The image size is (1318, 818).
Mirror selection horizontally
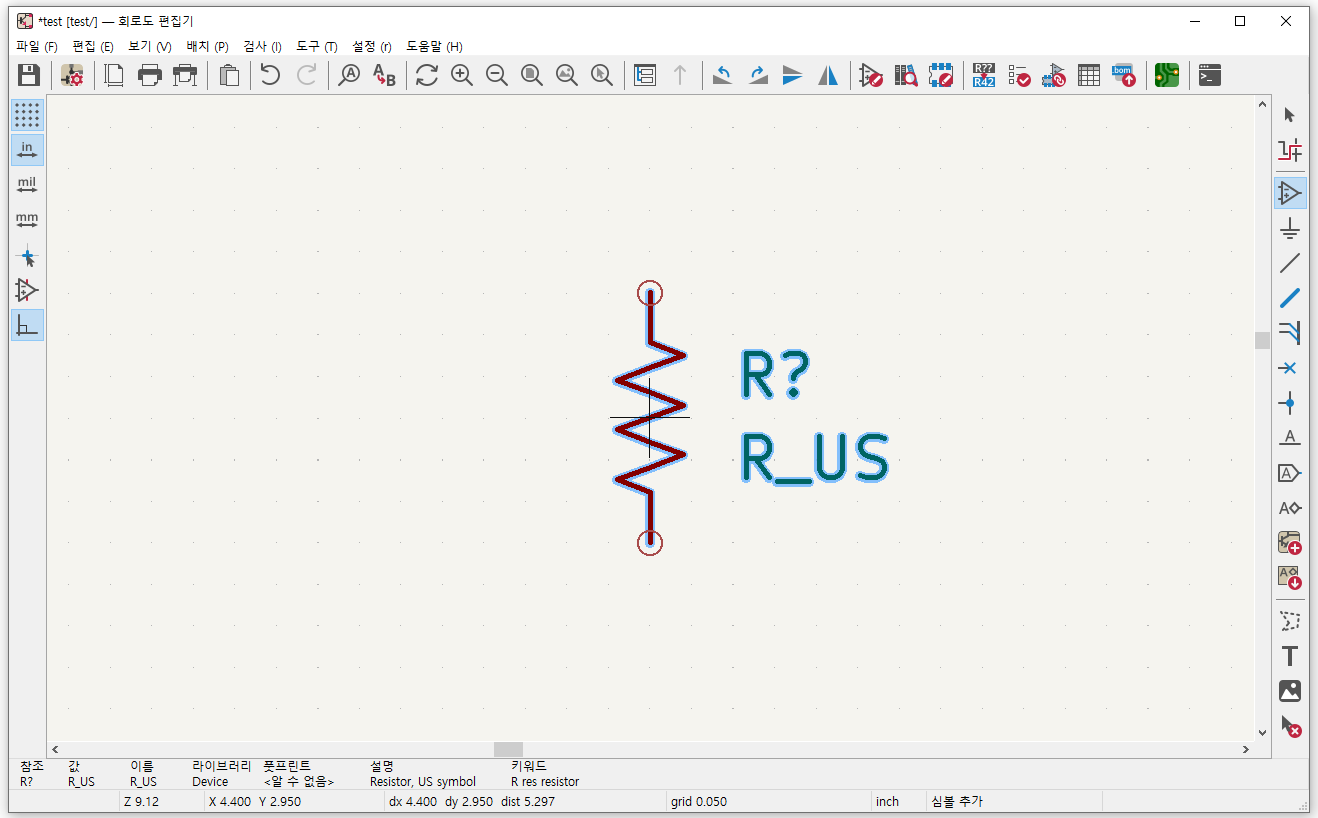point(828,75)
